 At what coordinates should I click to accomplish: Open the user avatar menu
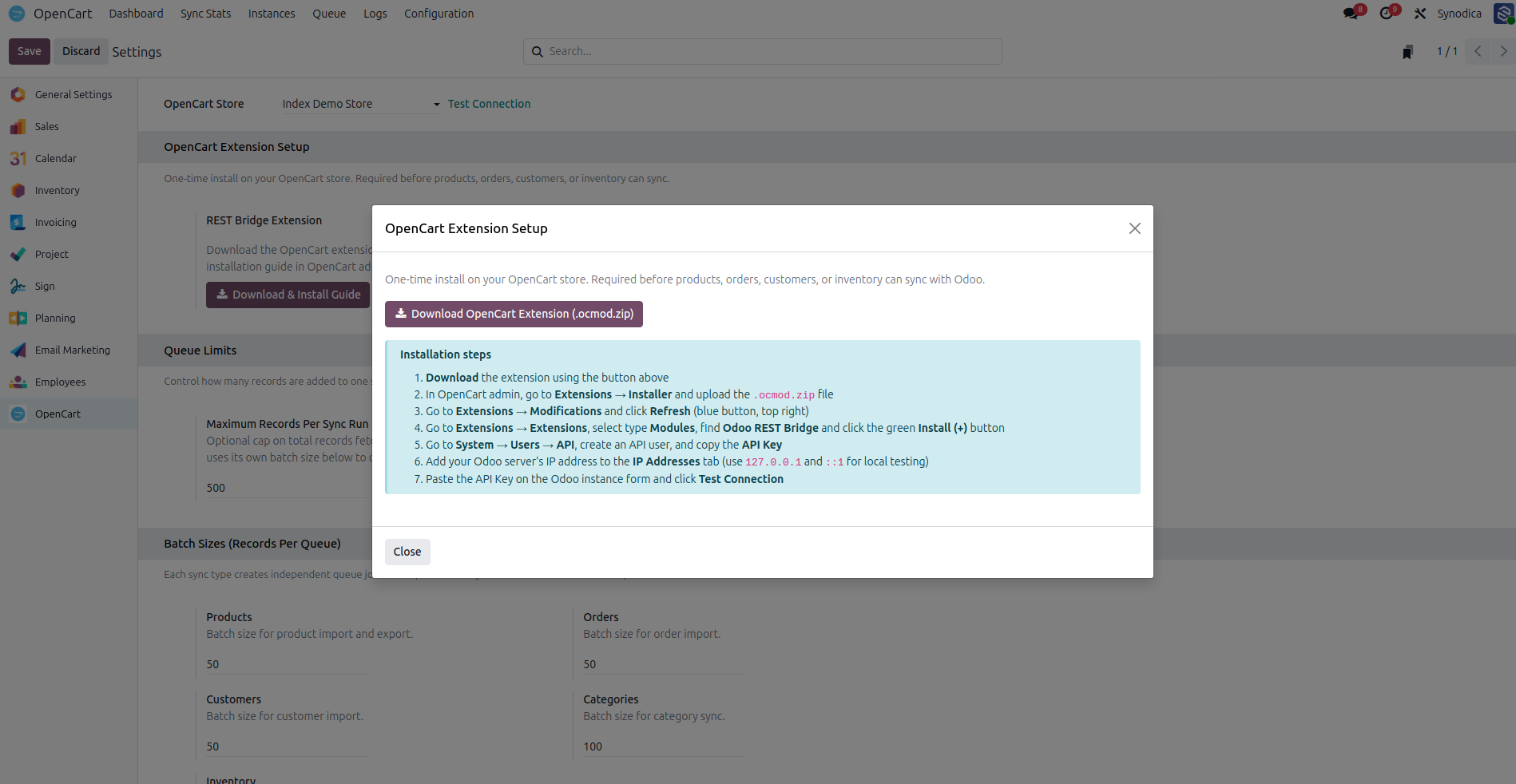coord(1504,14)
